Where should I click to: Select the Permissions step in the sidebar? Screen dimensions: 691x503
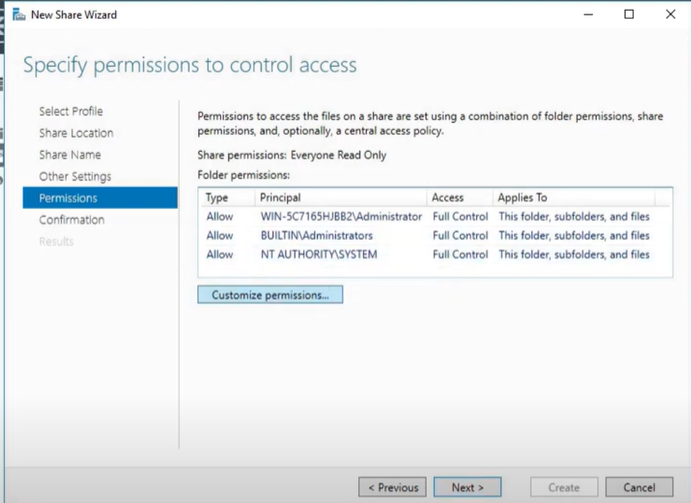(x=100, y=197)
